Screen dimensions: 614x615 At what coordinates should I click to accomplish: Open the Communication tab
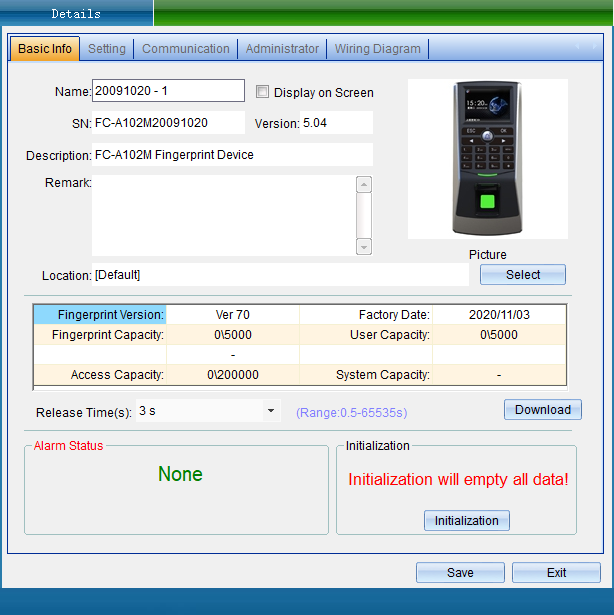pyautogui.click(x=185, y=49)
